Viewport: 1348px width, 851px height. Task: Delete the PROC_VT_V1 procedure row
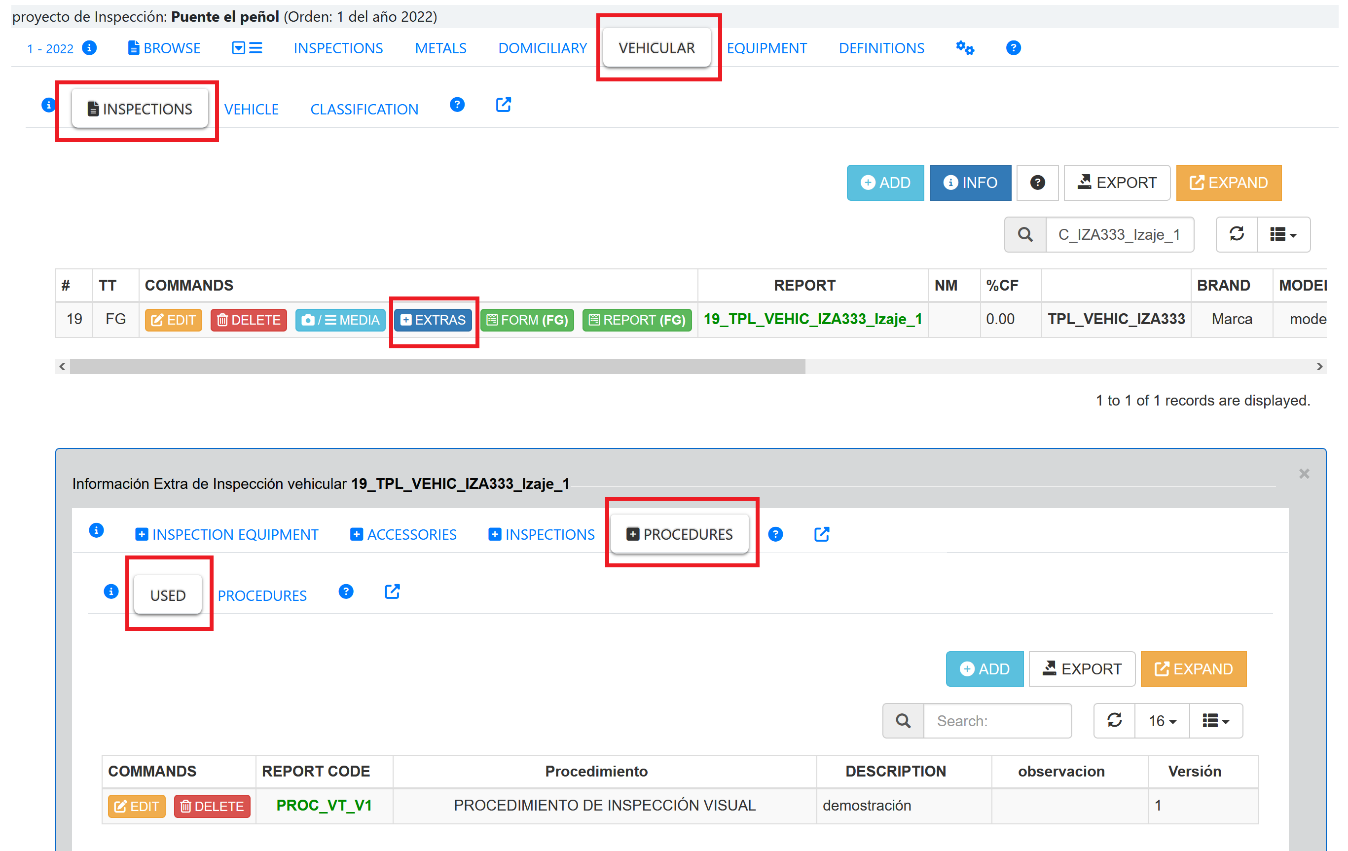click(x=212, y=806)
